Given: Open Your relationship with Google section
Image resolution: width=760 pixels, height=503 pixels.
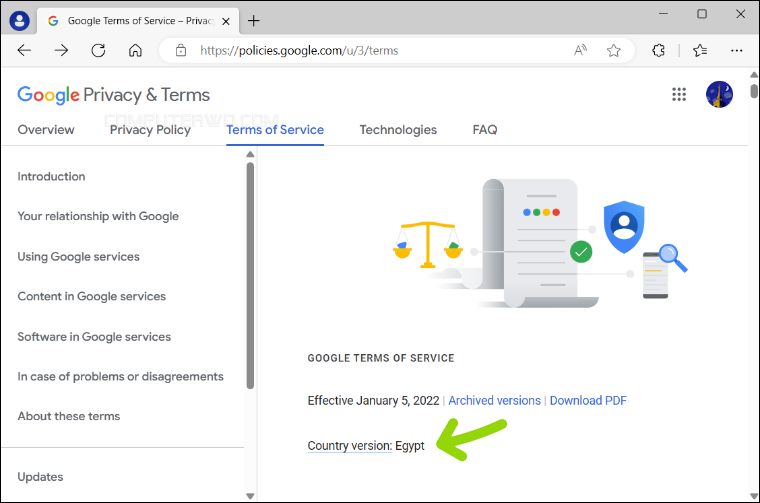Looking at the screenshot, I should click(98, 216).
